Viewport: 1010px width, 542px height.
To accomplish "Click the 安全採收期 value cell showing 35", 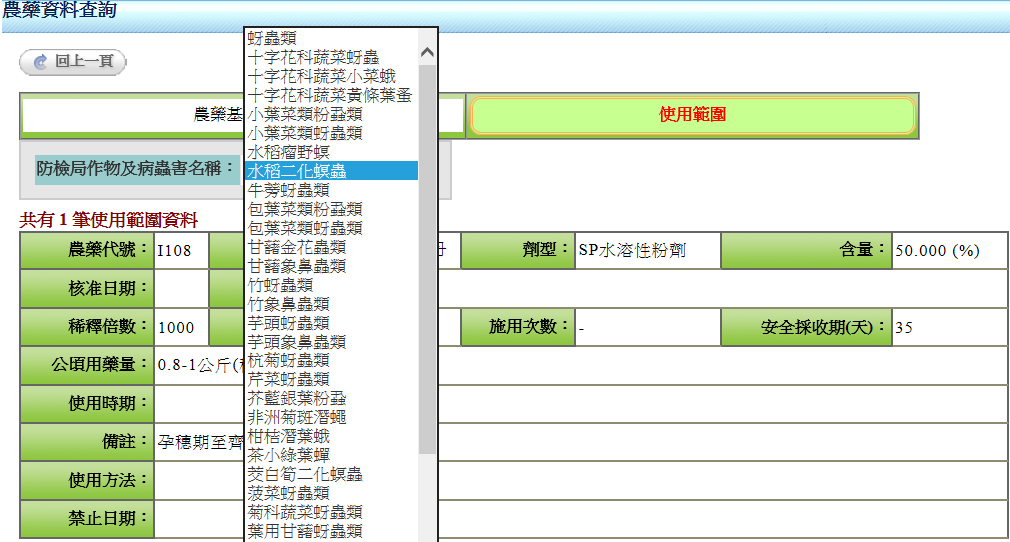I will pyautogui.click(x=948, y=328).
